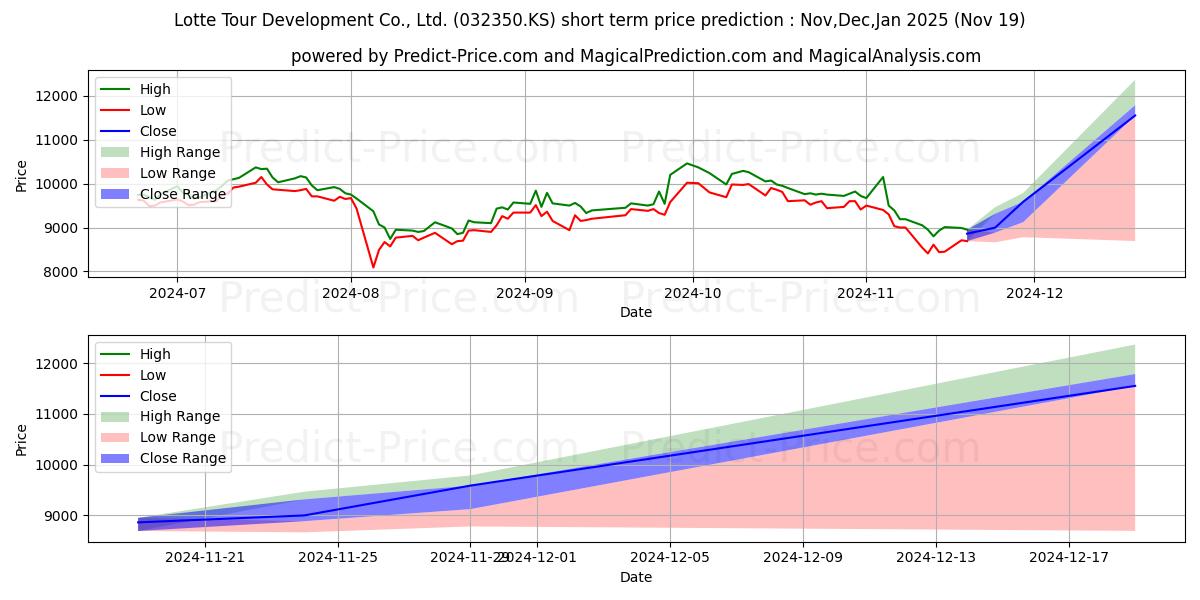The image size is (1200, 600).
Task: Click the 2024-11-21 date tick label
Action: [x=205, y=557]
